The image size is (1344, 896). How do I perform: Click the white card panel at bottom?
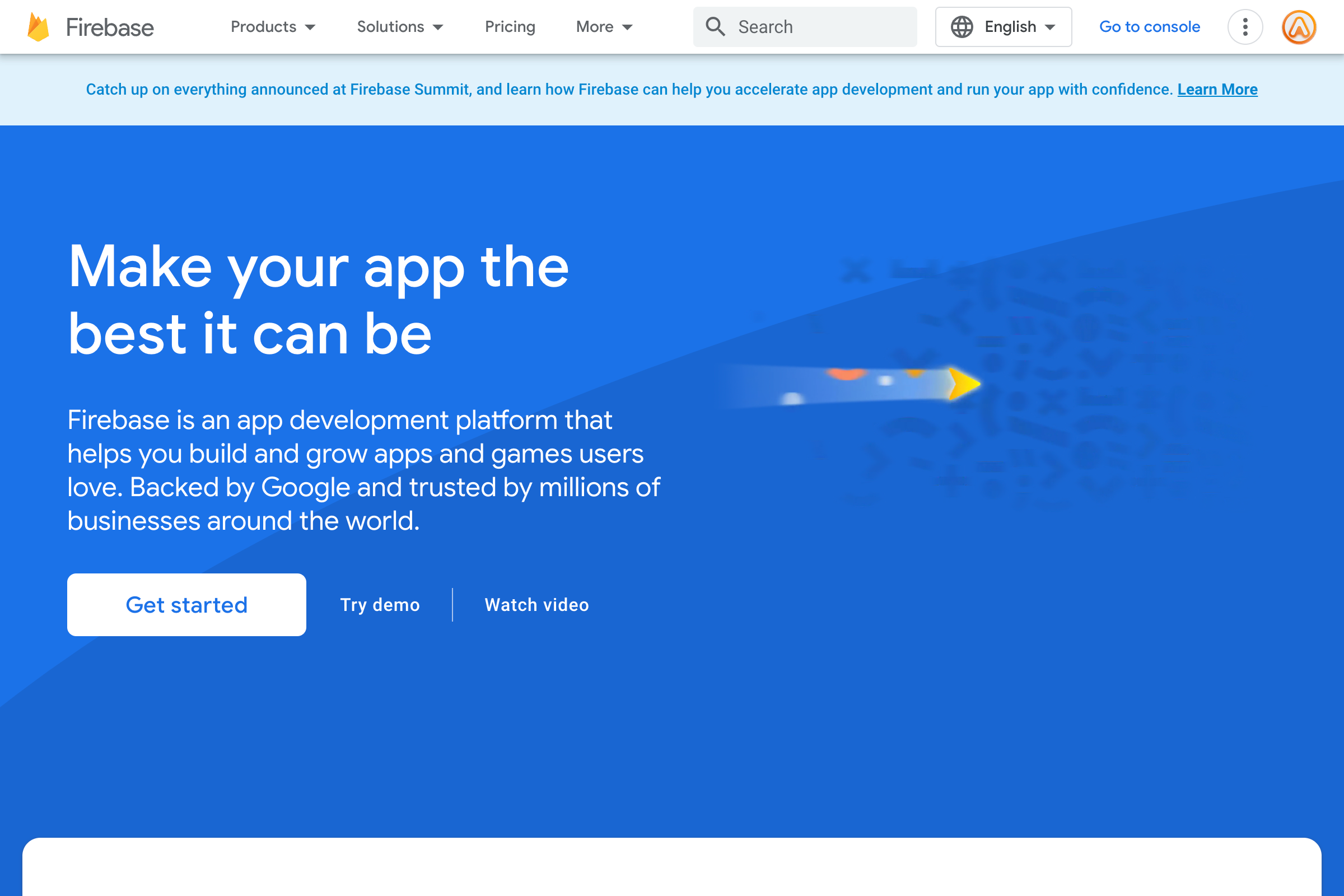(672, 867)
